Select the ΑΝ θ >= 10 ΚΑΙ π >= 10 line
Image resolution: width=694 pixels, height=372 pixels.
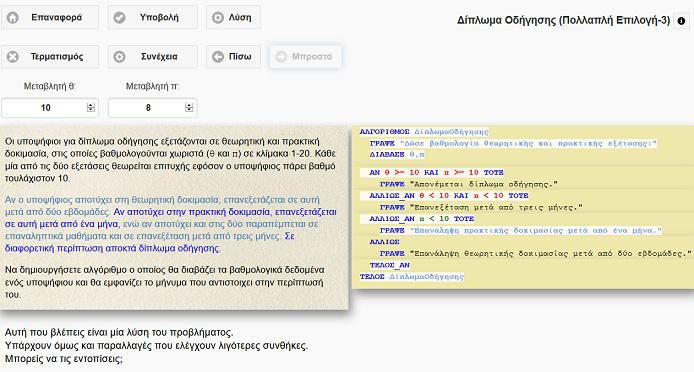436,172
